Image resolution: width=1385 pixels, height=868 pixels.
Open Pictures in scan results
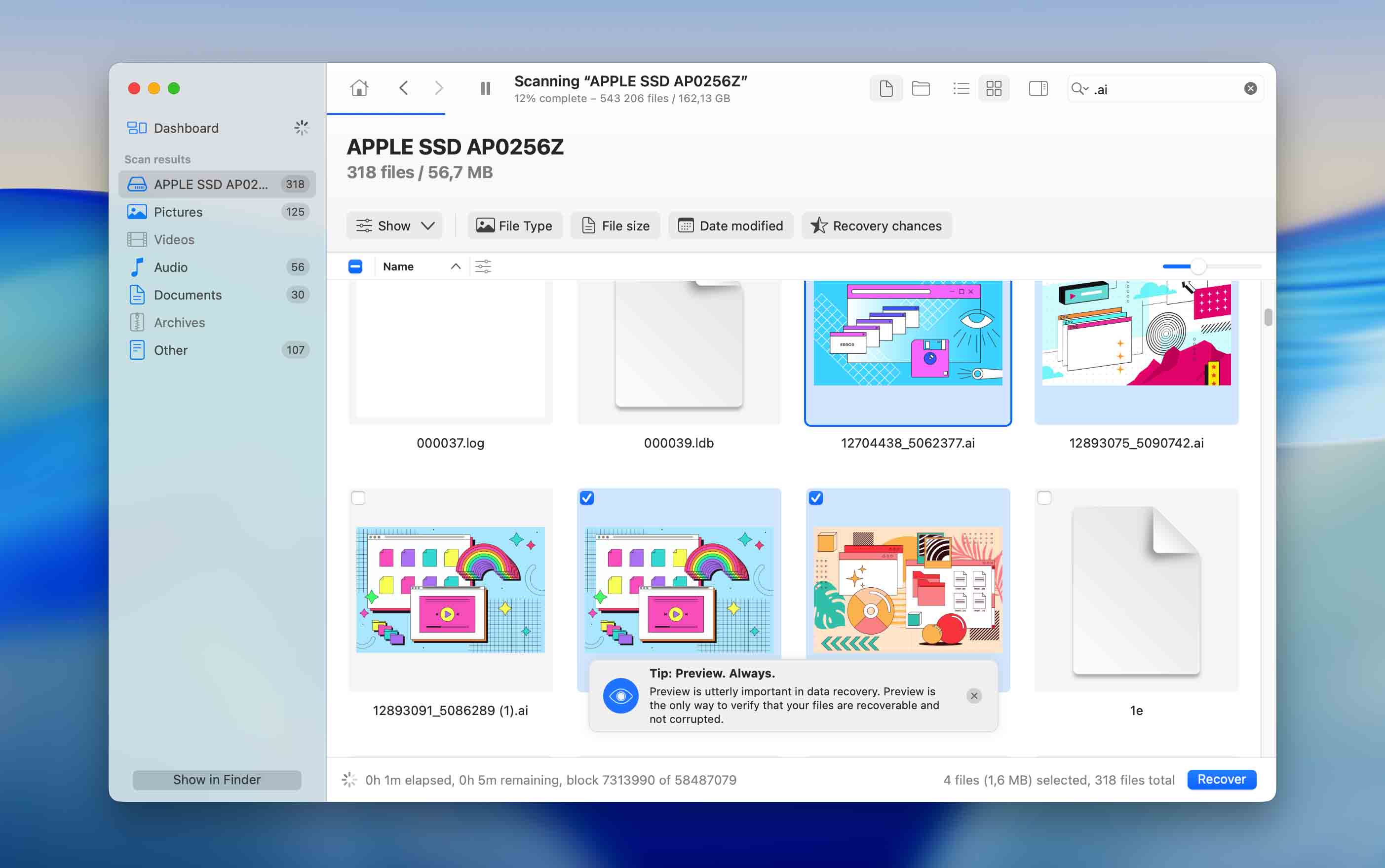pos(178,212)
